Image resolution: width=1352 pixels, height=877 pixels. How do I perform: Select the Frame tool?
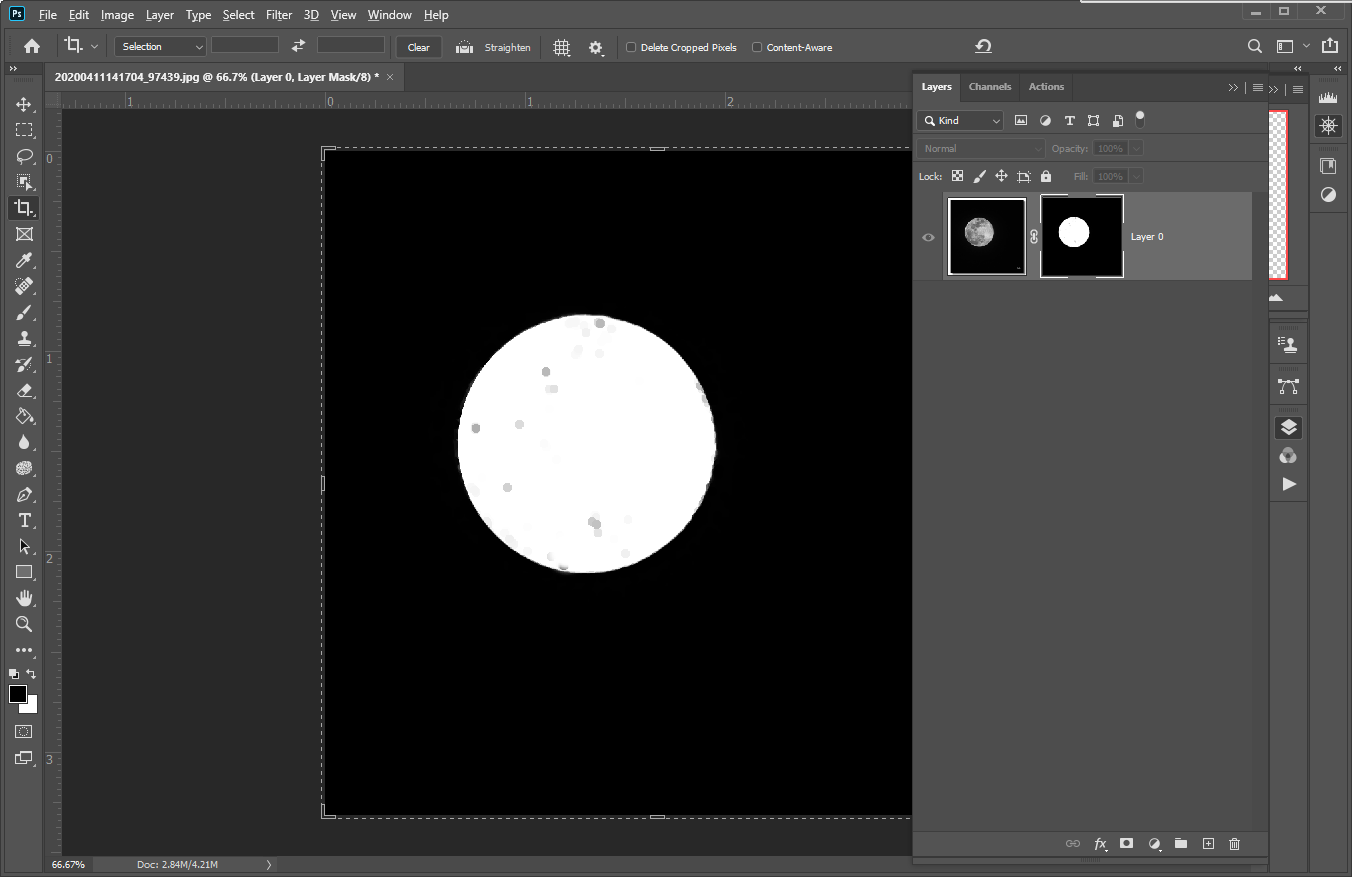(x=24, y=234)
